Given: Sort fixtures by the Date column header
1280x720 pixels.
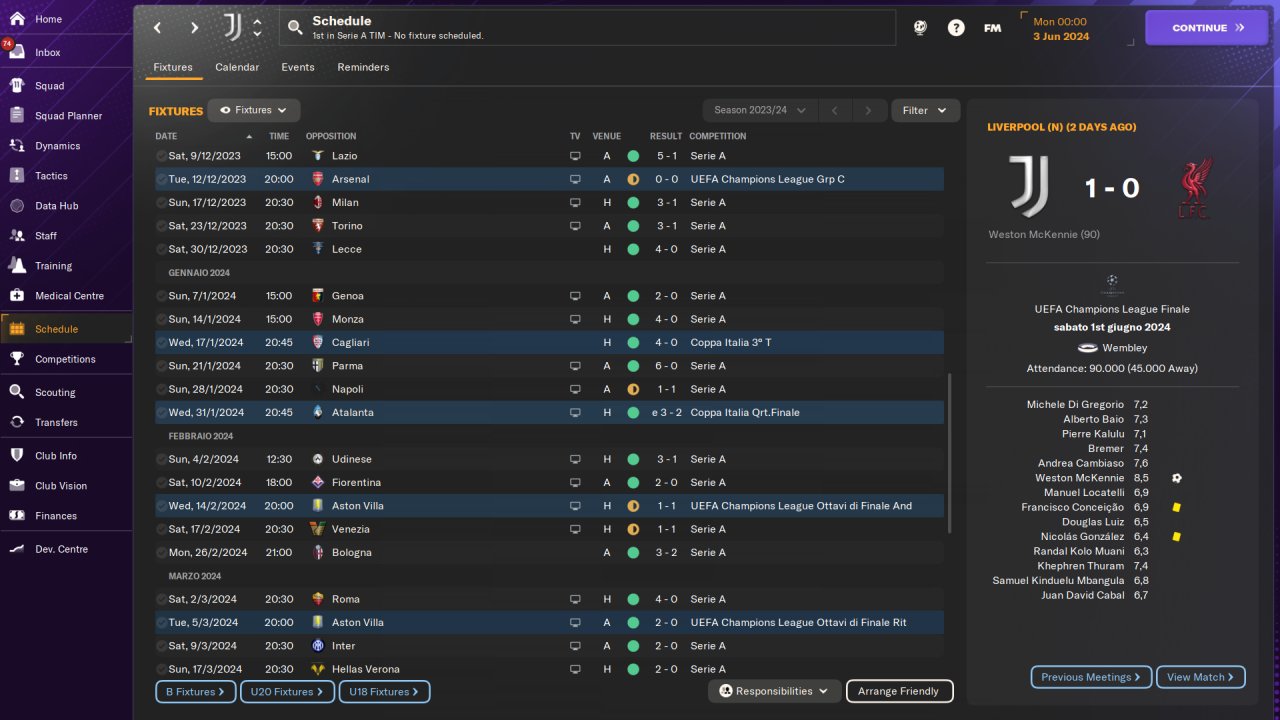Looking at the screenshot, I should [x=204, y=136].
